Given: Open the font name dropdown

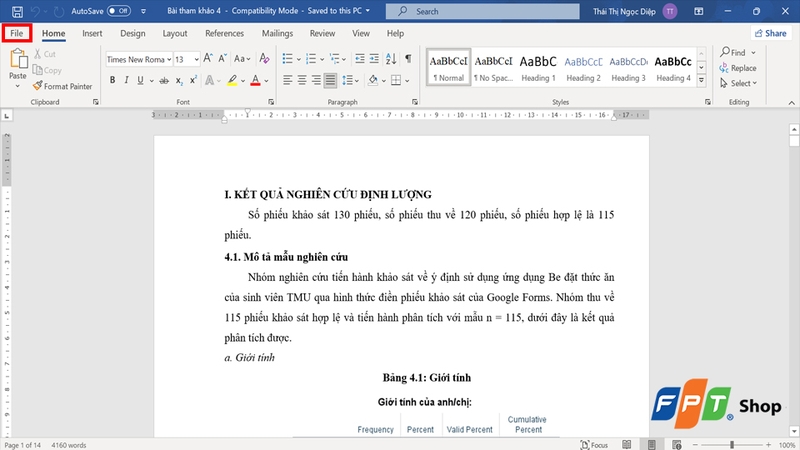Looking at the screenshot, I should pyautogui.click(x=169, y=59).
